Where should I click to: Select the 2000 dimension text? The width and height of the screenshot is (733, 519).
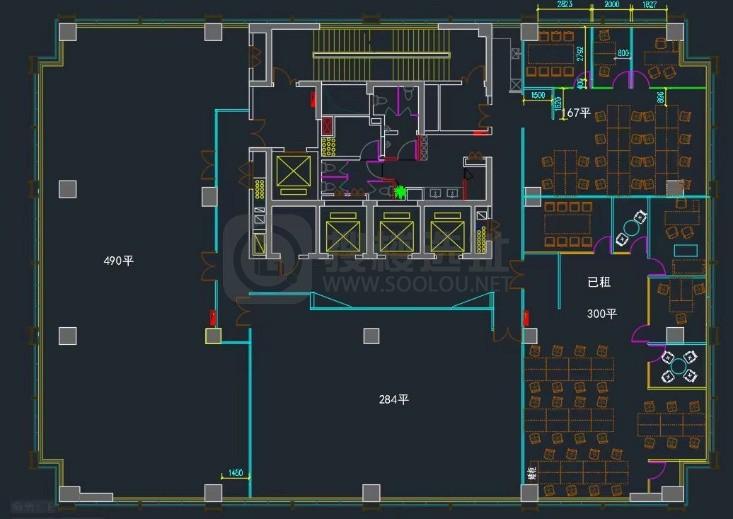tap(613, 6)
